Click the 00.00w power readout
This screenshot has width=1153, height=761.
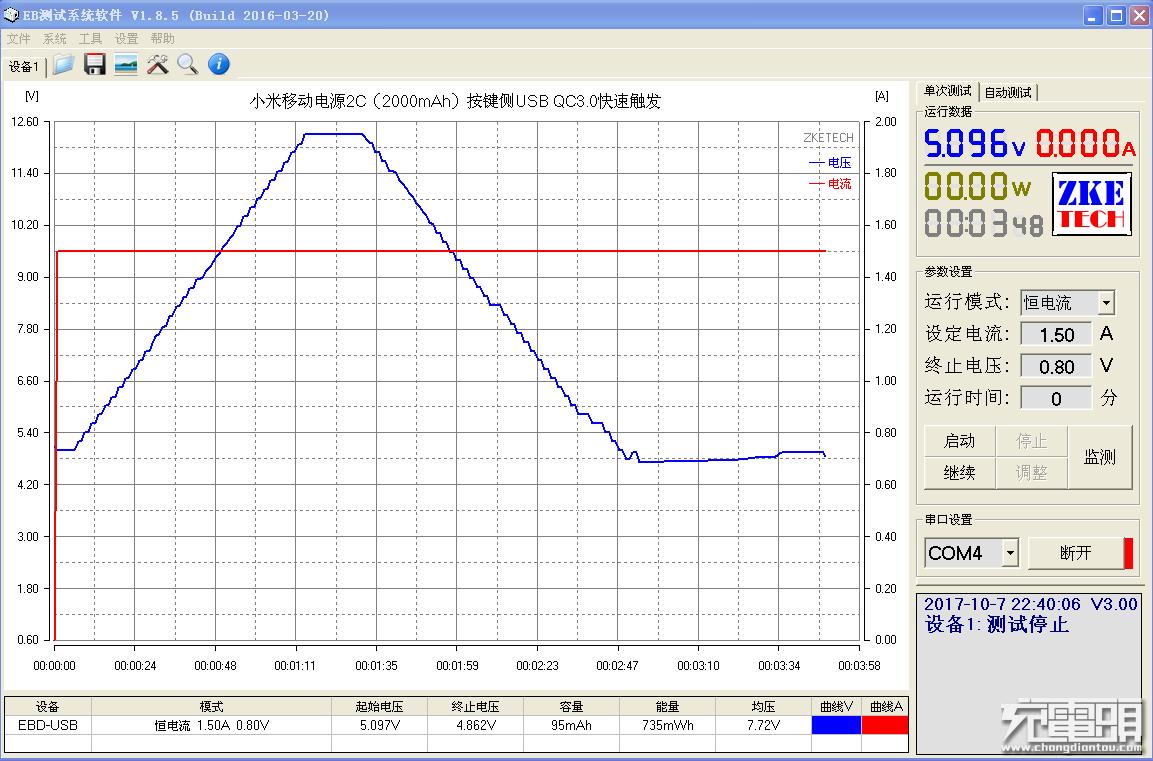[x=977, y=186]
